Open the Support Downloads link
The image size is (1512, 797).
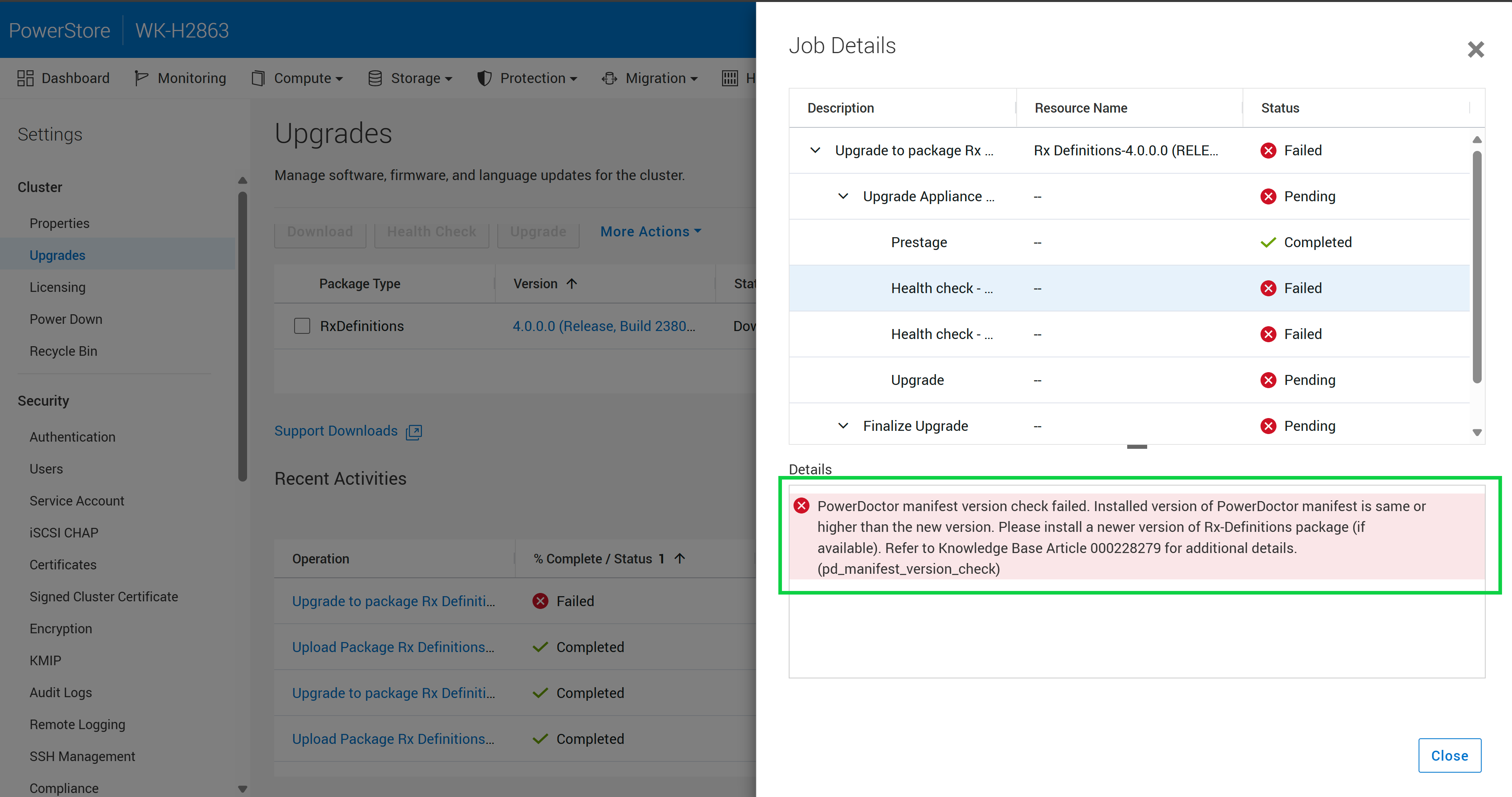[336, 430]
